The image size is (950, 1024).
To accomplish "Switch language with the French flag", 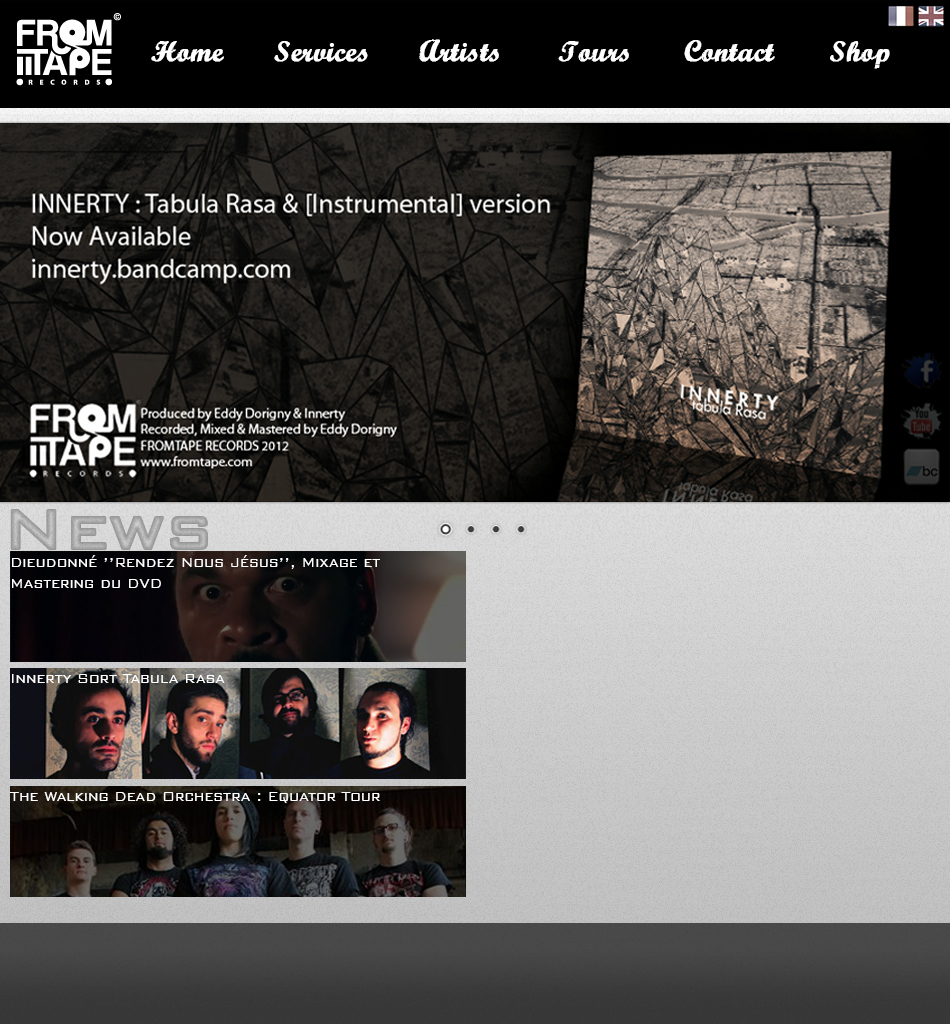I will tap(900, 16).
